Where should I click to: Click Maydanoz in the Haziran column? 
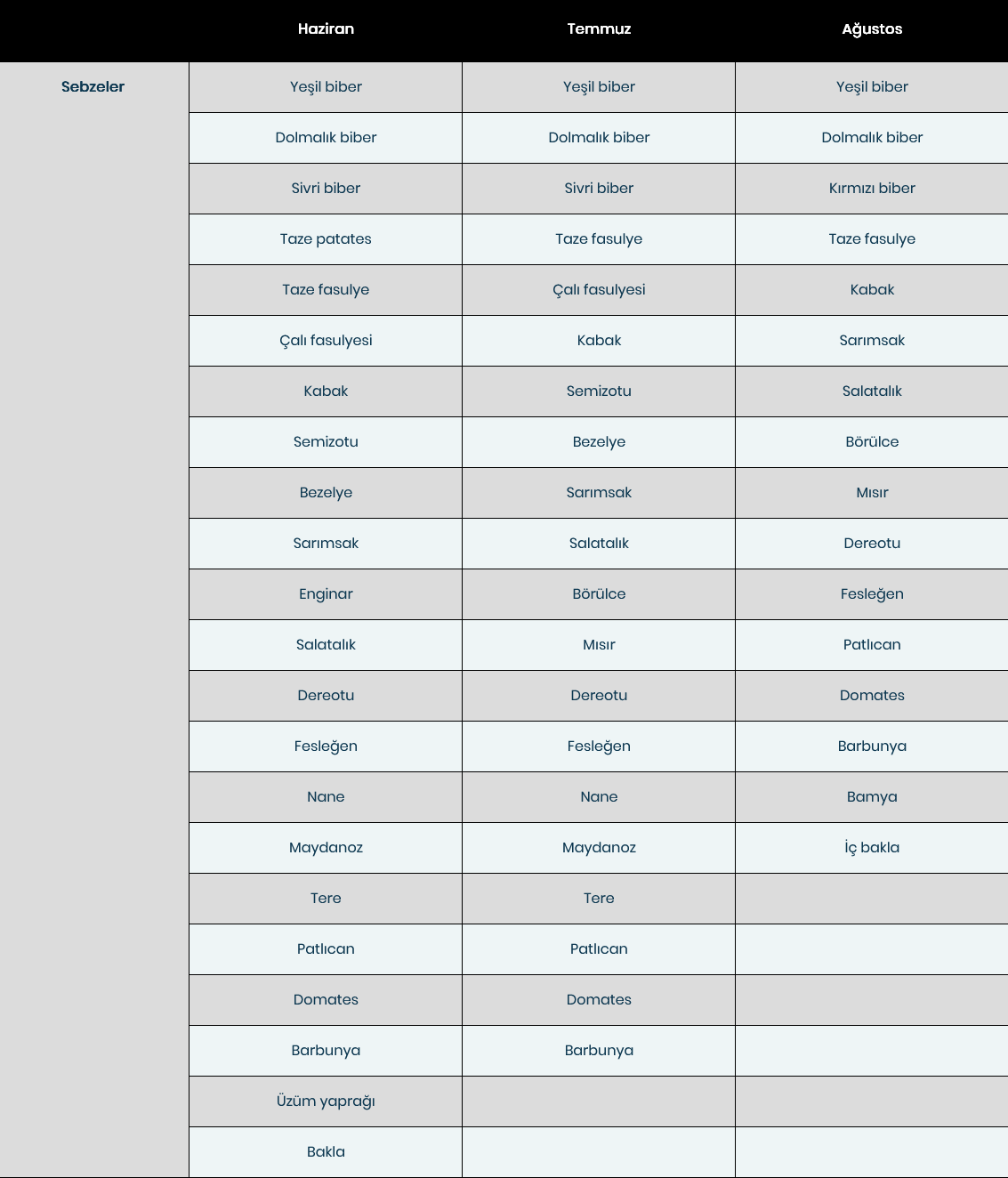click(x=326, y=848)
